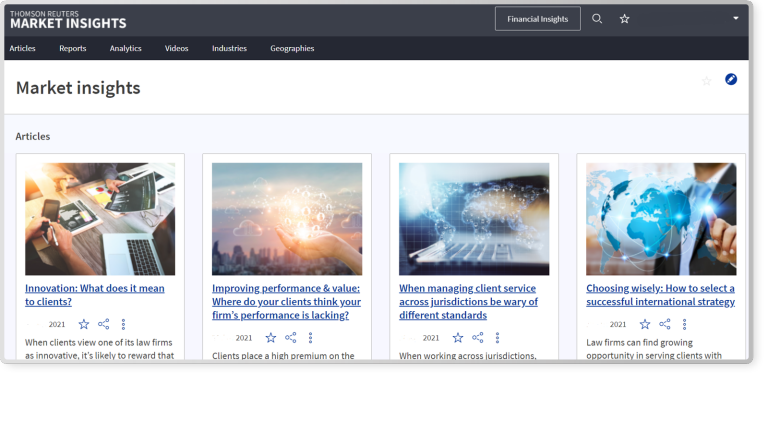
Task: Open the Choosing wisely article link
Action: [660, 294]
